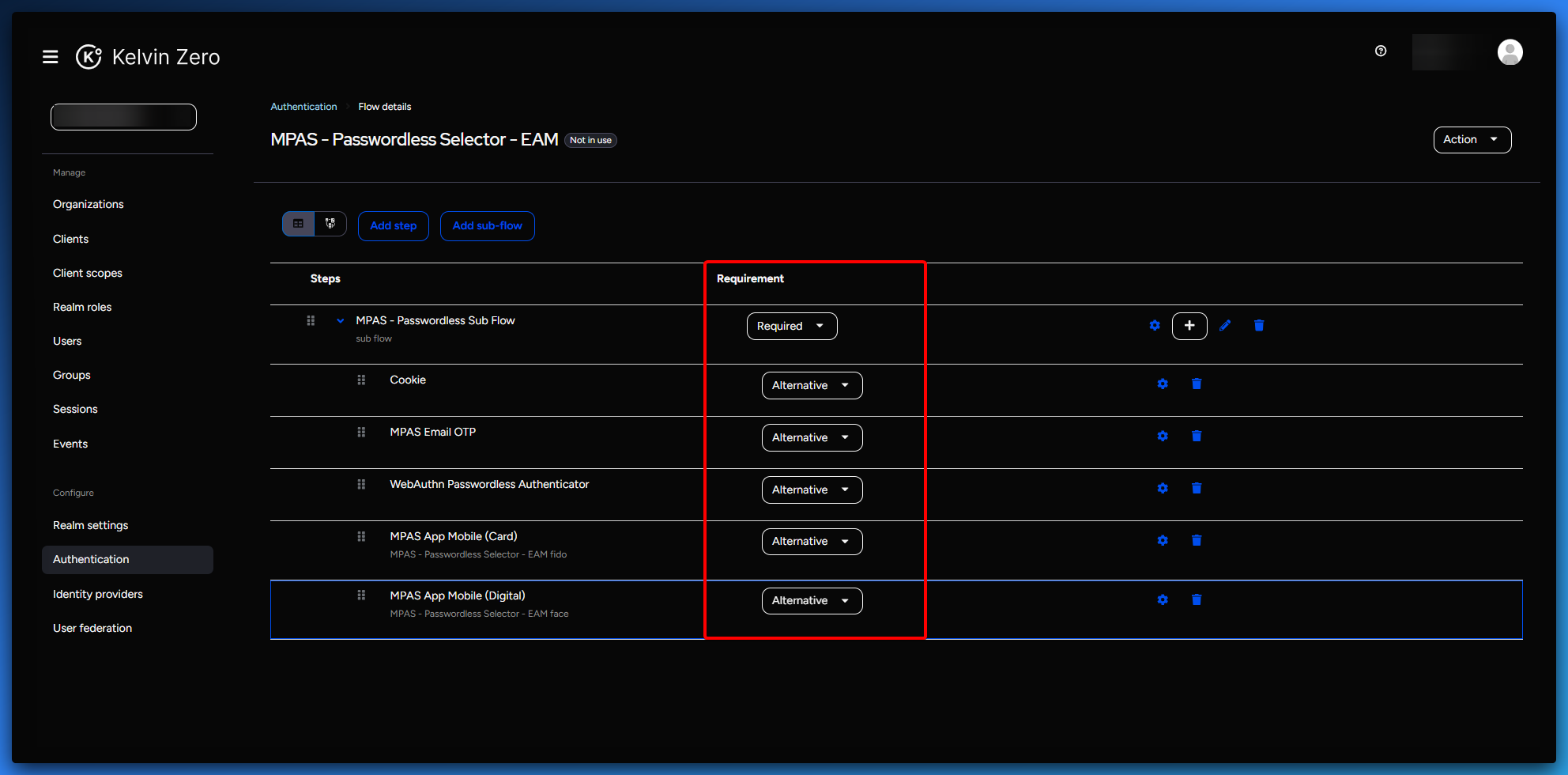Open settings for MPAS App Mobile (Card)
The image size is (1568, 775).
coord(1163,541)
